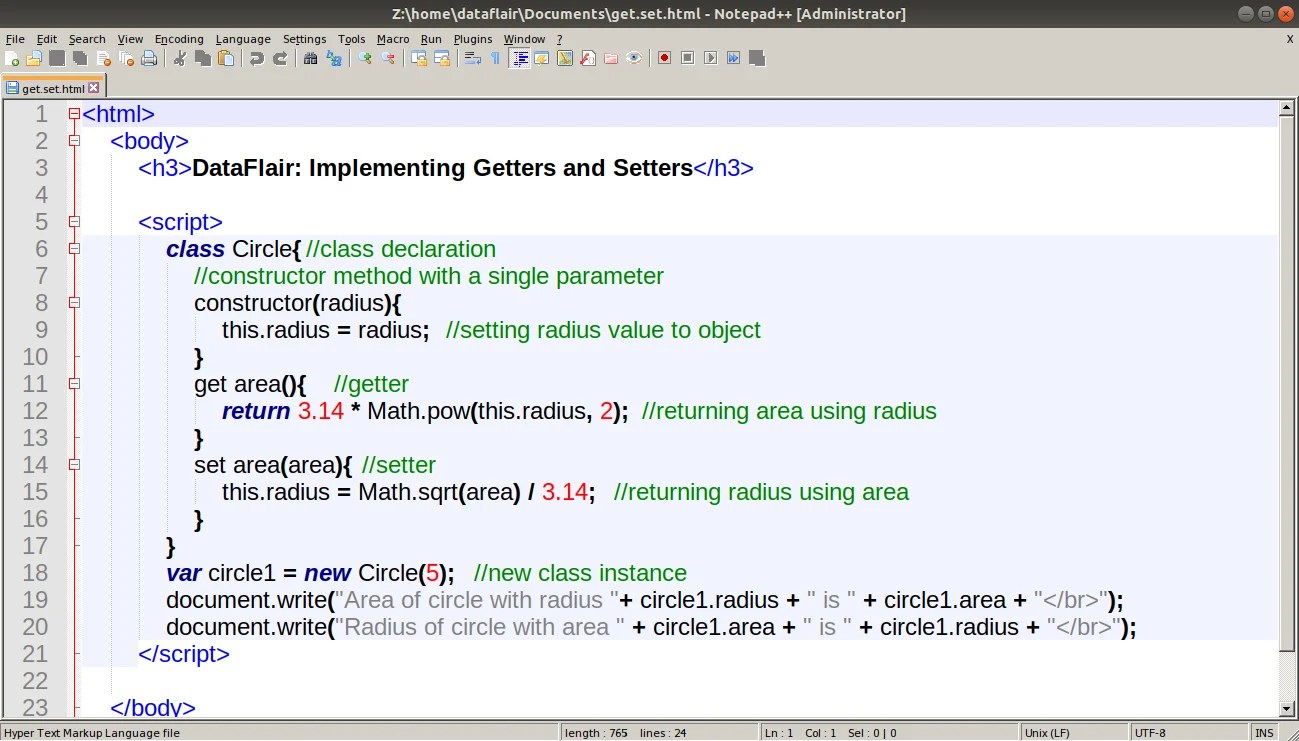1299x741 pixels.
Task: Open the ? help menu
Action: pyautogui.click(x=559, y=39)
